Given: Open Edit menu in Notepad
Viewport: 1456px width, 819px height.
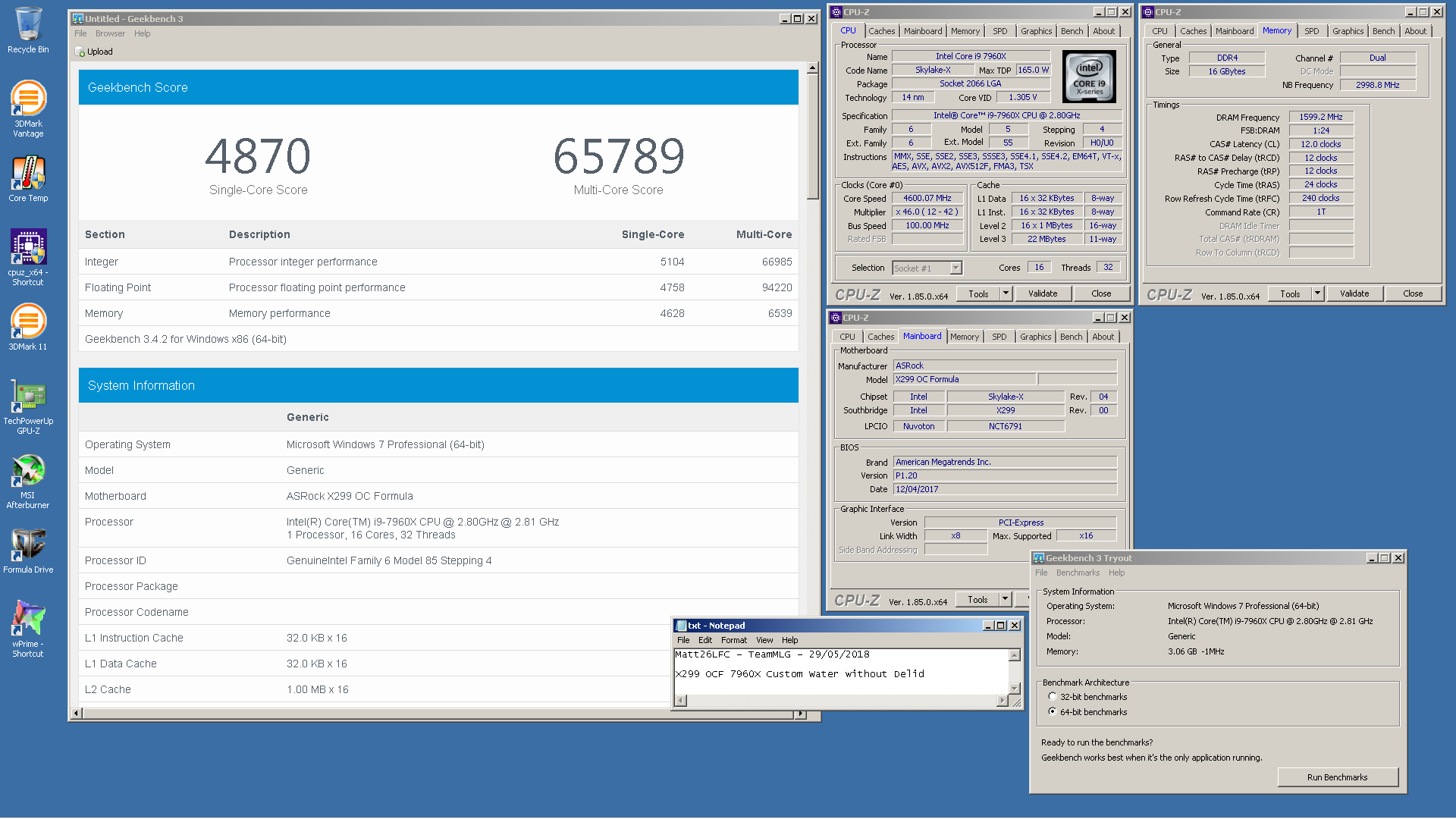Looking at the screenshot, I should (x=705, y=640).
